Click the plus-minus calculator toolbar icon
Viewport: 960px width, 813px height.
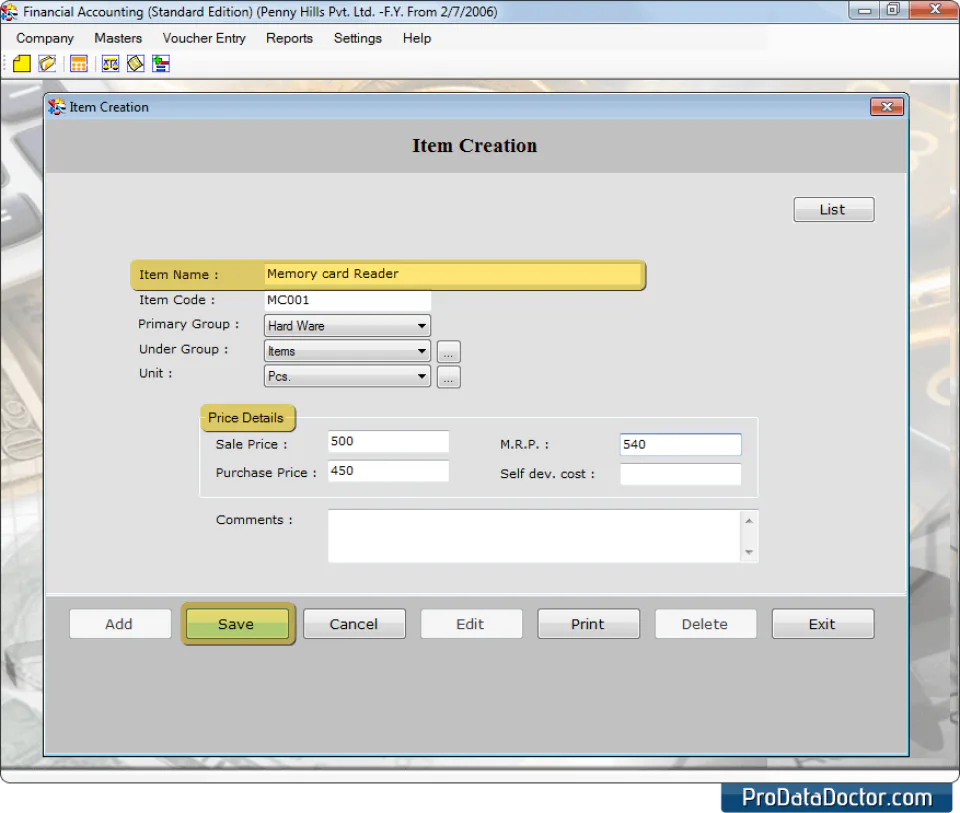pos(161,64)
